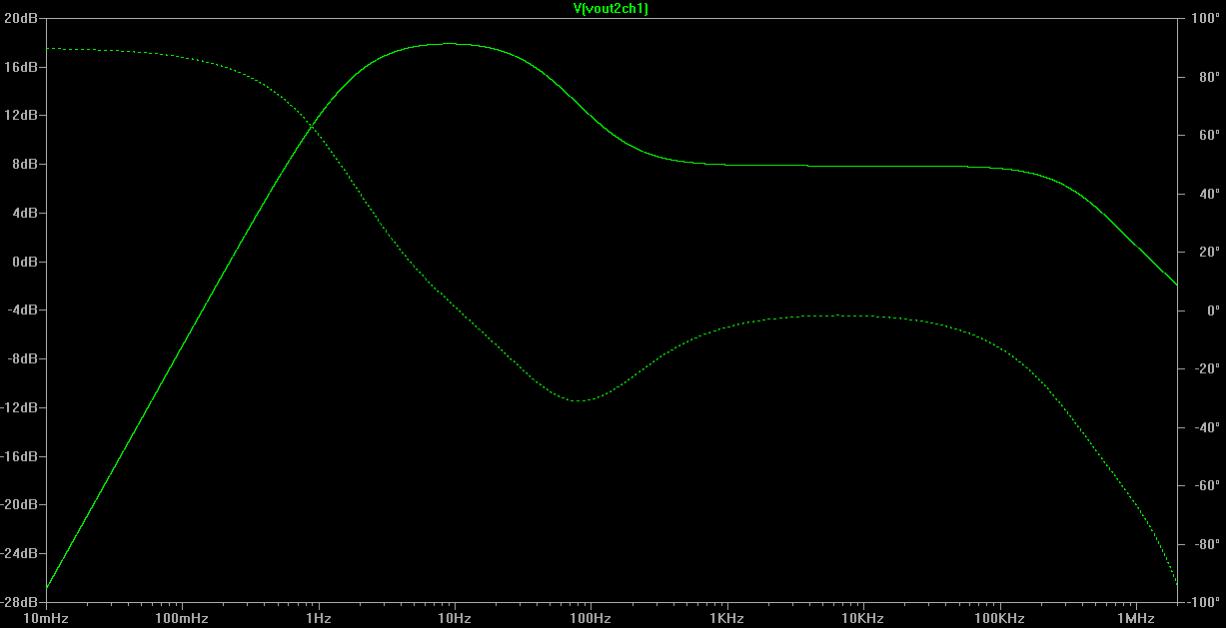Click the -12dB left axis label
This screenshot has height=628, width=1226.
pyautogui.click(x=19, y=408)
